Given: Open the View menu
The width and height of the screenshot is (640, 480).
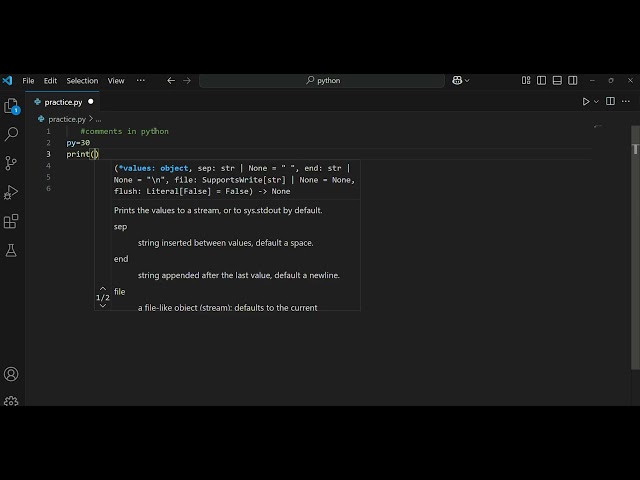Looking at the screenshot, I should click(116, 80).
